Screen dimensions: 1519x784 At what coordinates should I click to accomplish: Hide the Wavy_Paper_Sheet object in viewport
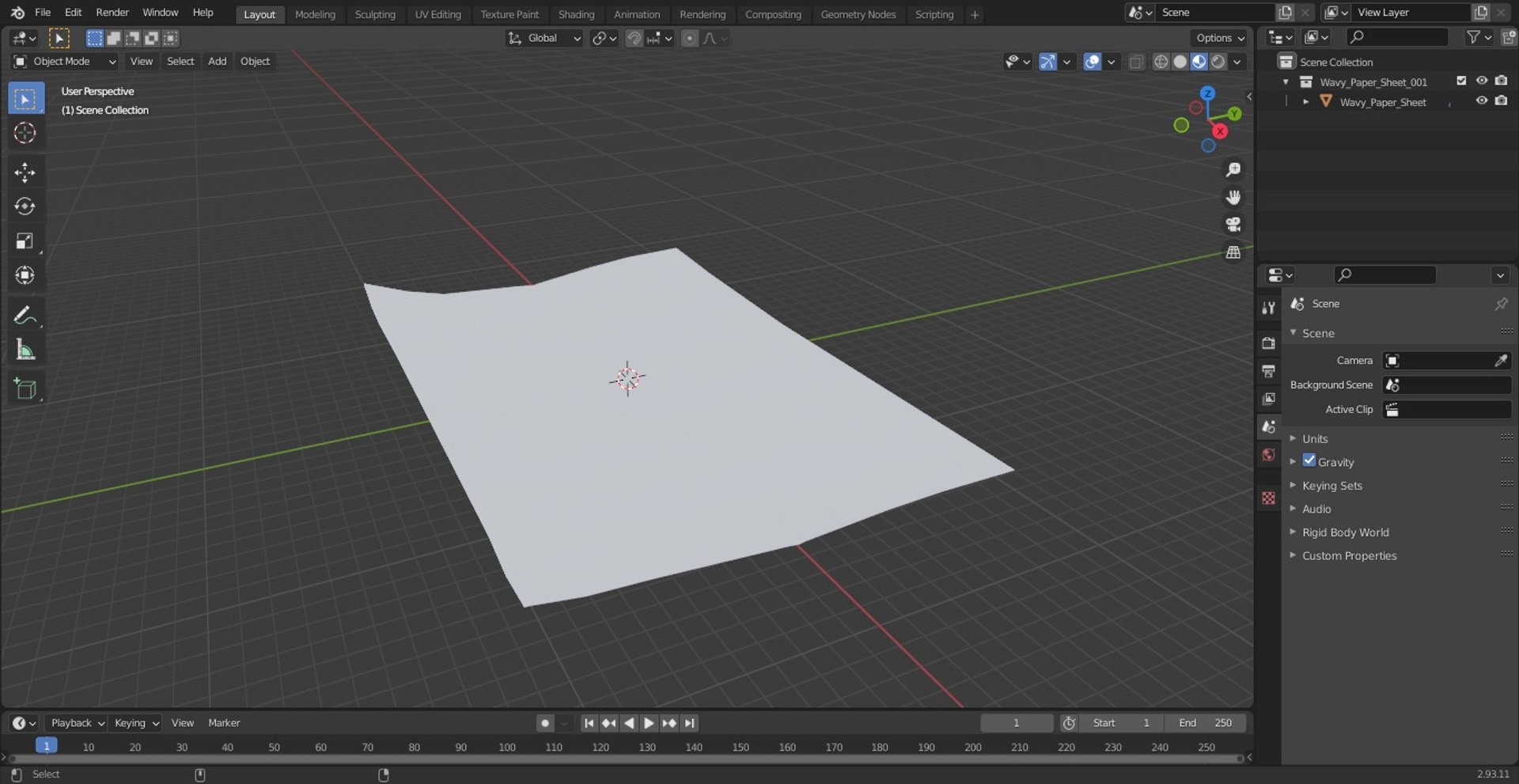(x=1482, y=101)
